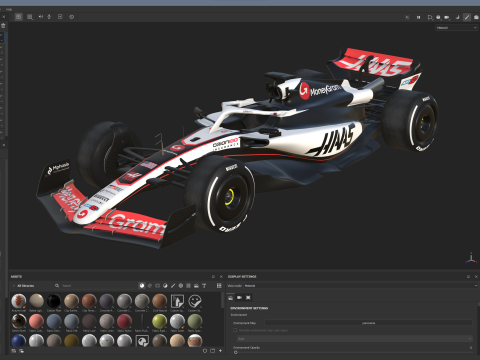The width and height of the screenshot is (480, 360).
Task: Pause engine computations with the pause icon
Action: [418, 17]
